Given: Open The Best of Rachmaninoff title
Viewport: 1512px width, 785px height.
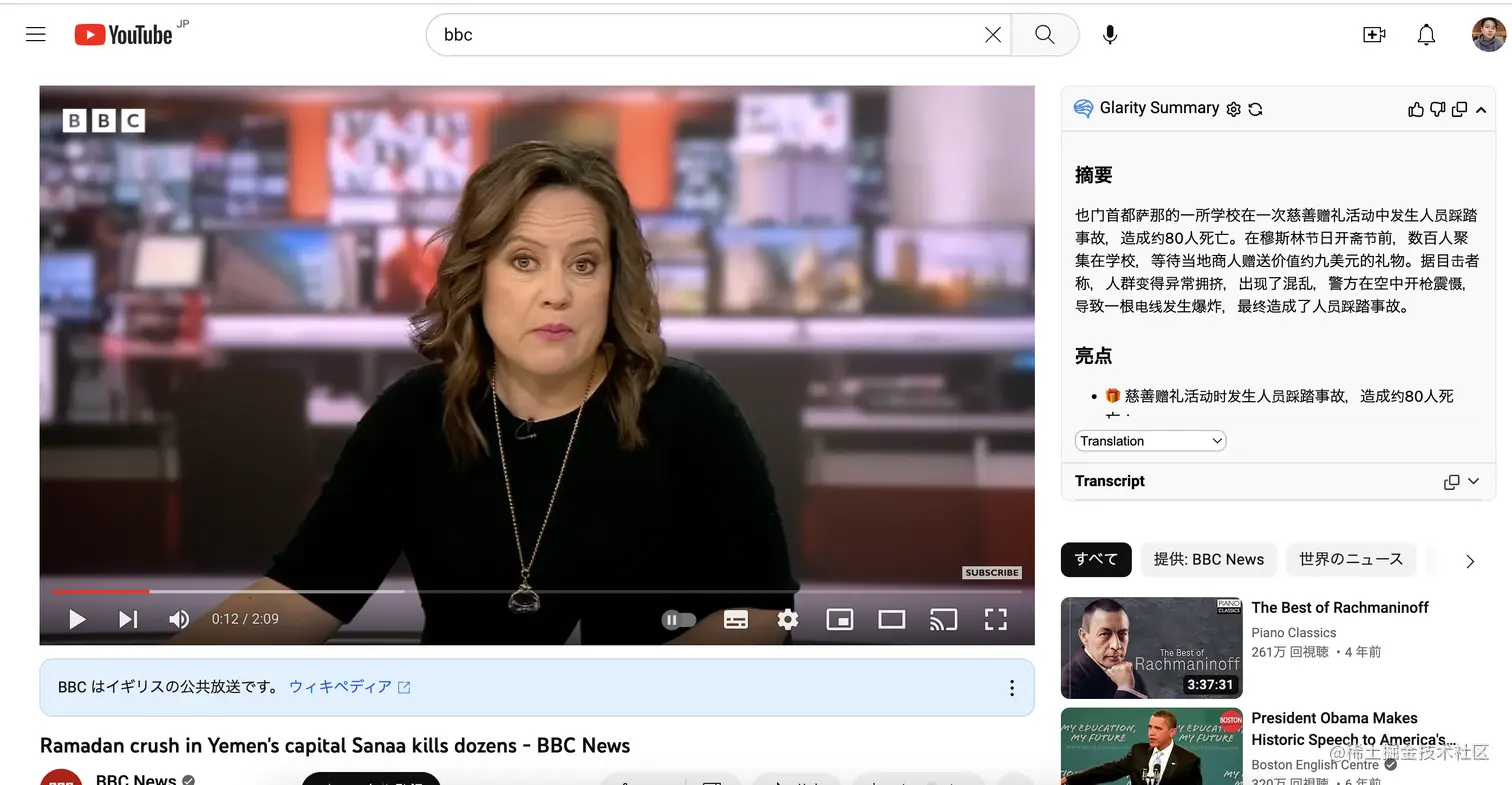Looking at the screenshot, I should click(1340, 608).
